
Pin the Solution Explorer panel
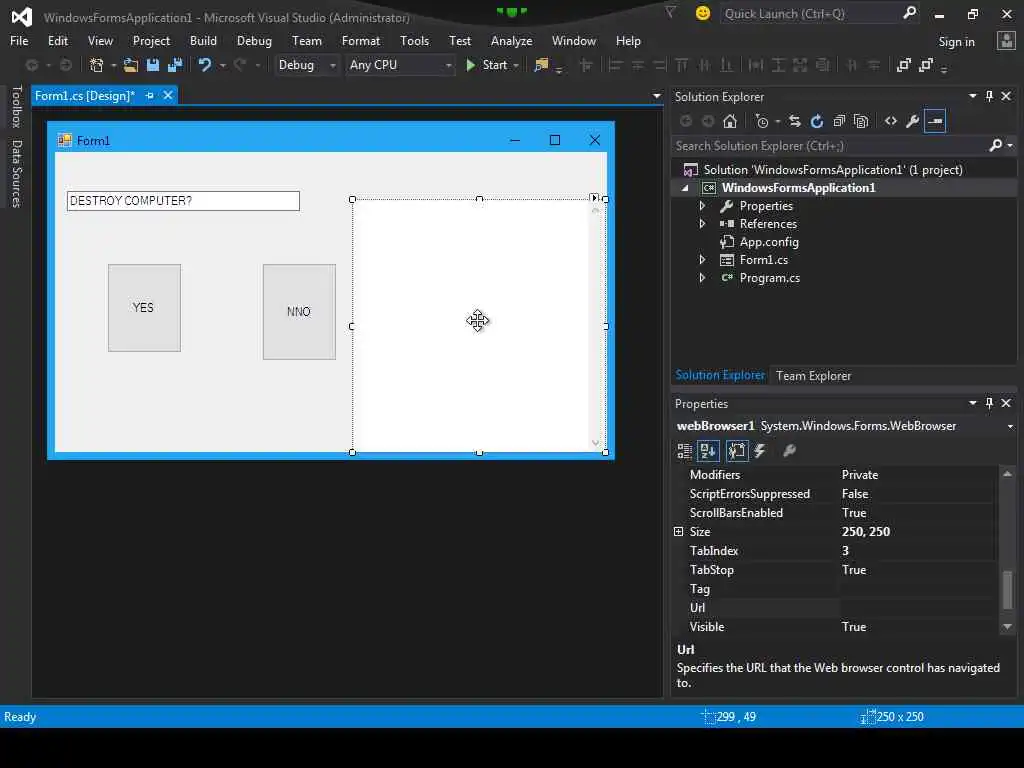point(989,96)
